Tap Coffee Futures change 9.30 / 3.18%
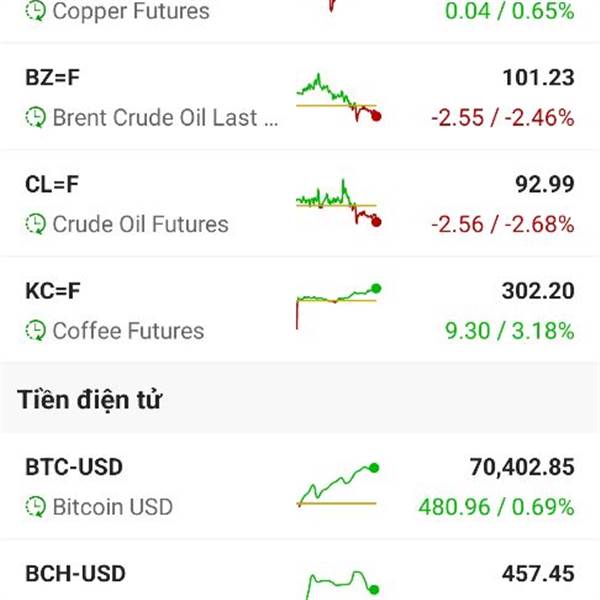This screenshot has height=600, width=600. point(510,331)
